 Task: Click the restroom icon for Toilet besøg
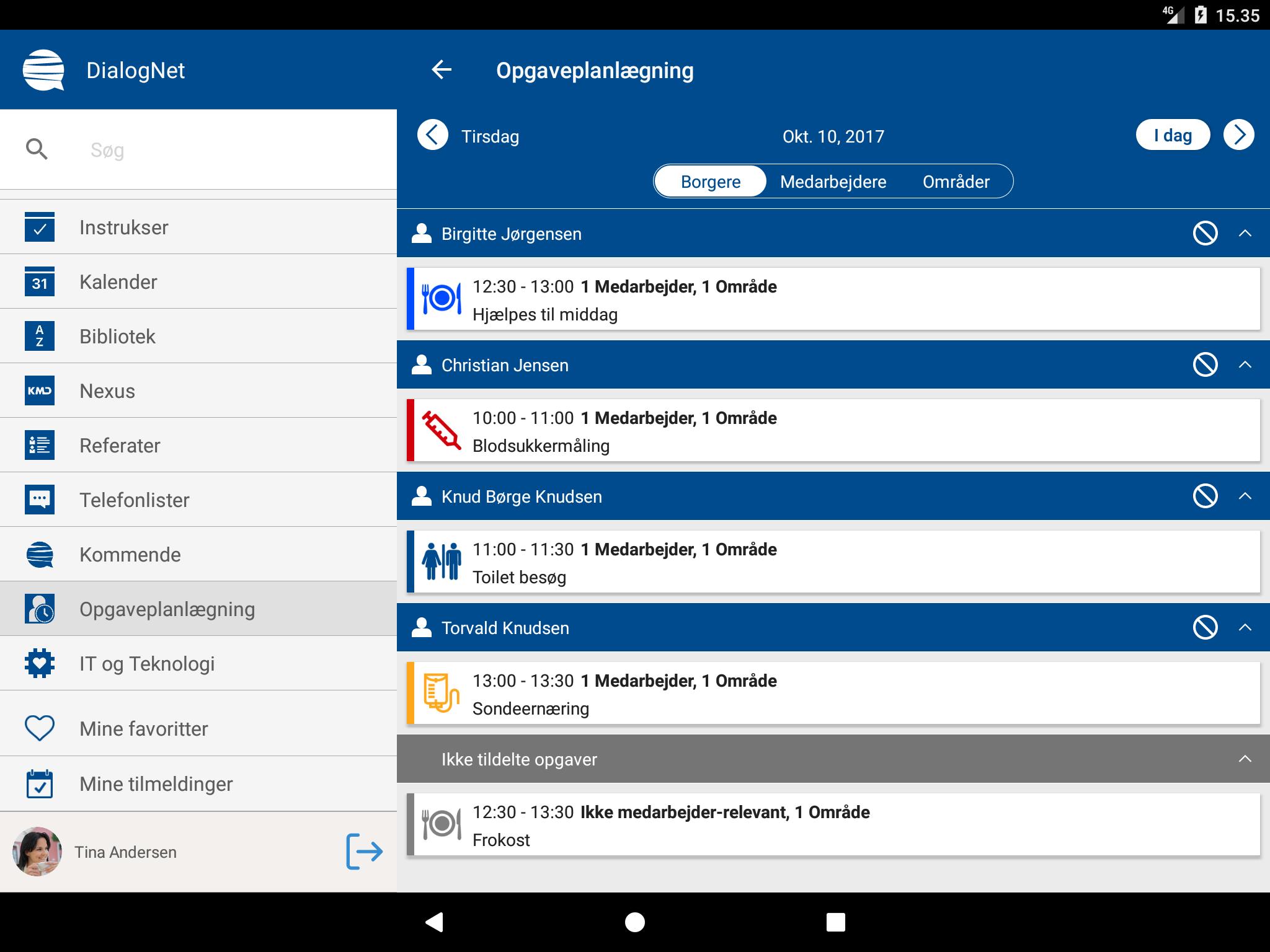pyautogui.click(x=442, y=562)
